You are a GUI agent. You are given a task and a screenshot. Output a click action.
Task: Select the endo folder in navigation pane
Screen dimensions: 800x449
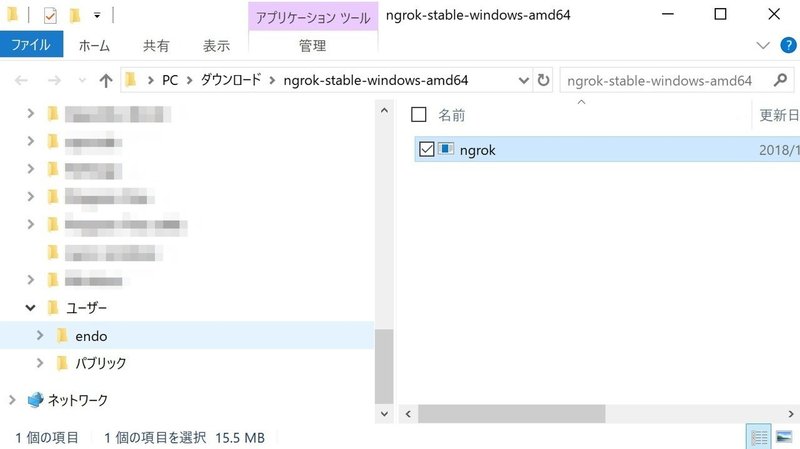[x=91, y=336]
